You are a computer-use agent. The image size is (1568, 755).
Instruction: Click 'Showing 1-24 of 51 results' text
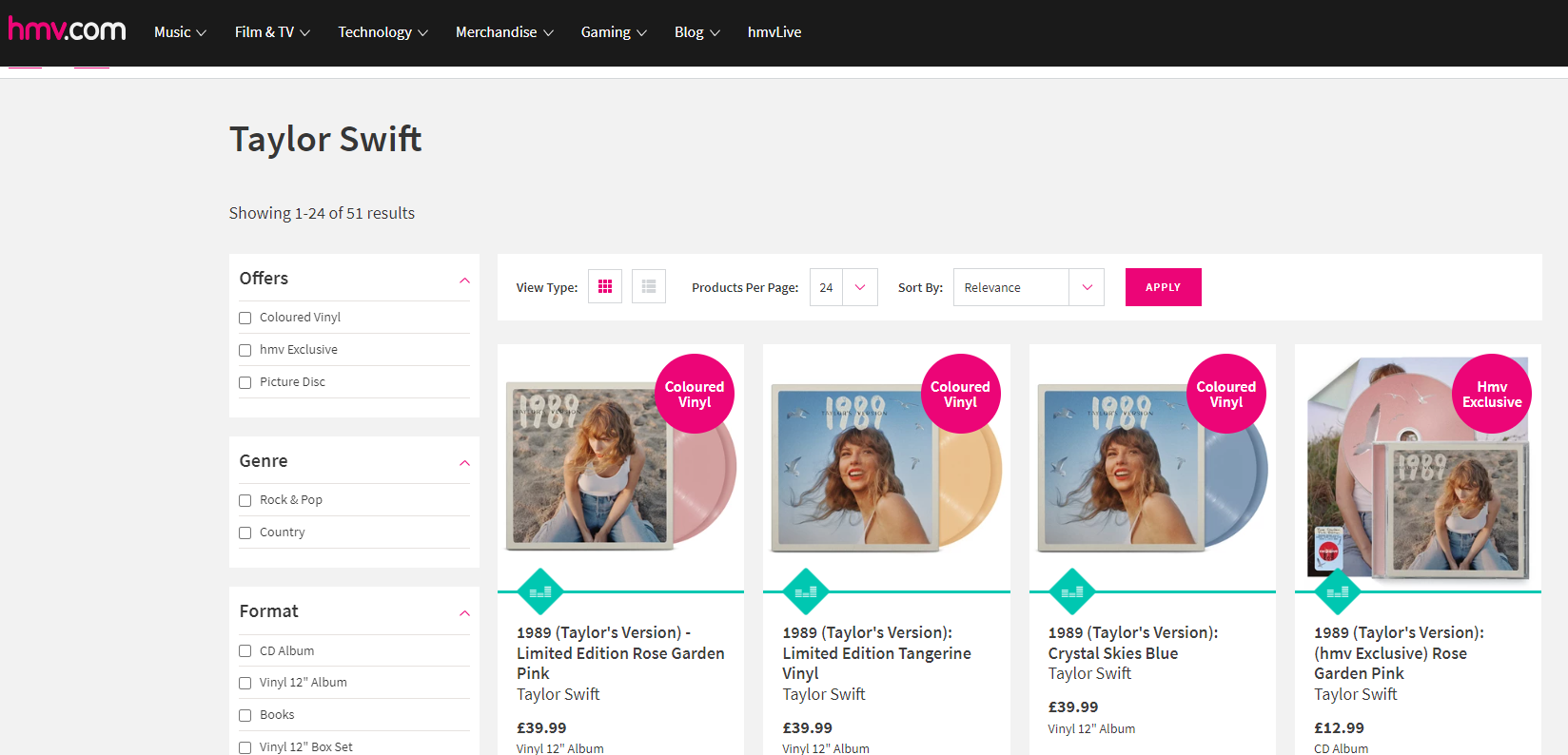(x=322, y=213)
